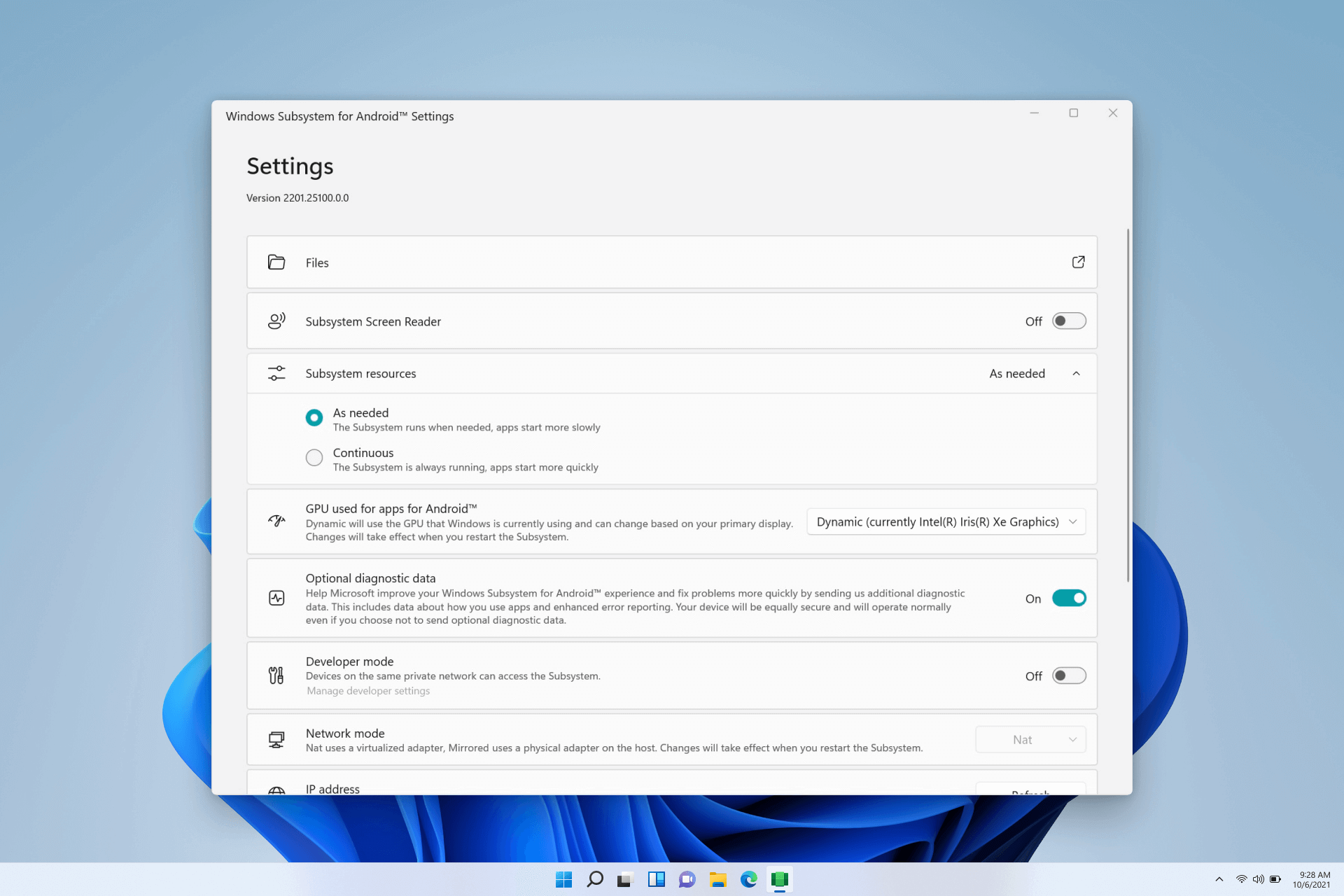The width and height of the screenshot is (1344, 896).
Task: Click the Settings heading
Action: pyautogui.click(x=290, y=166)
